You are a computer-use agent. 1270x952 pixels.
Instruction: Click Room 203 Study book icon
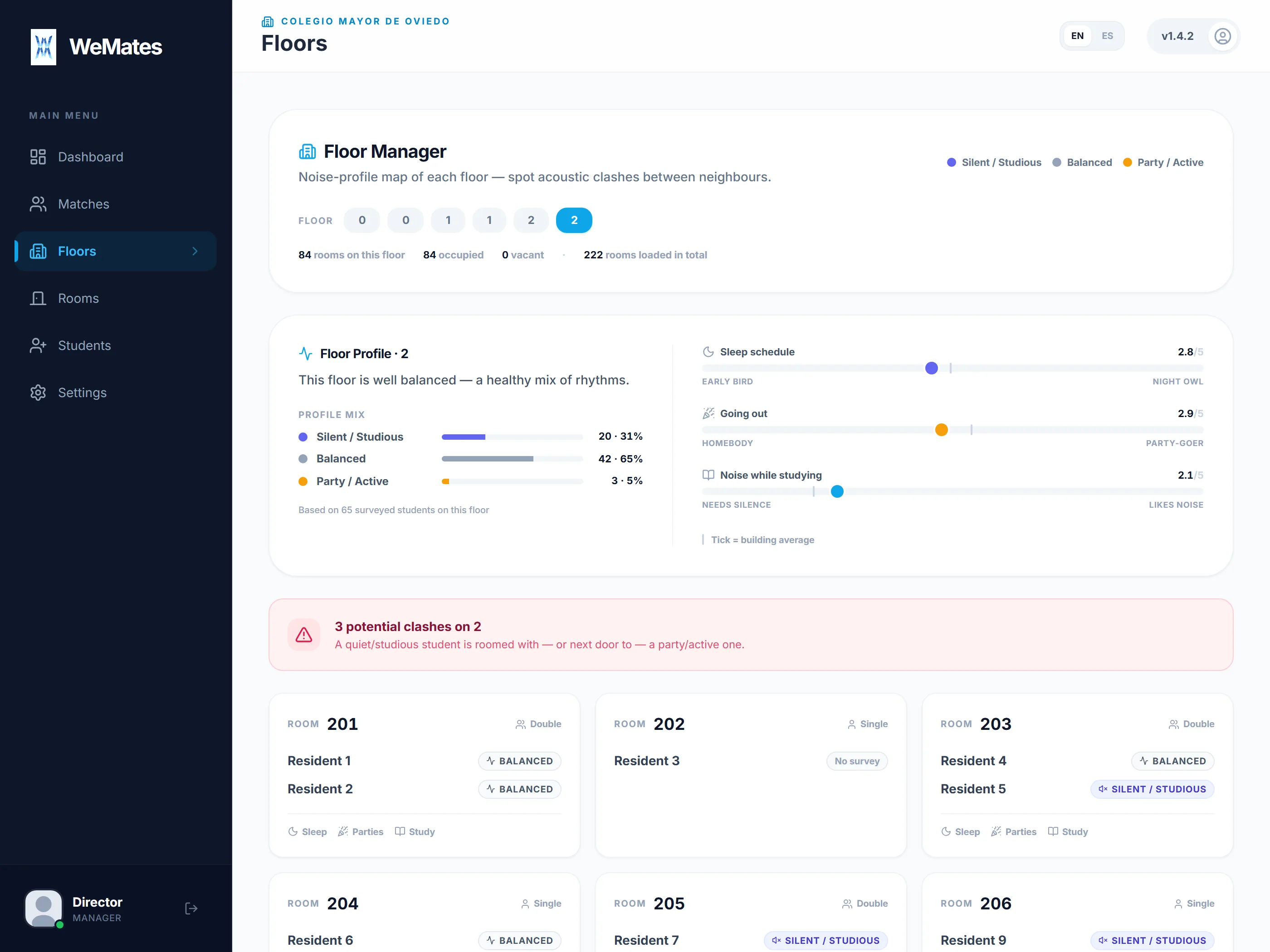click(1053, 831)
